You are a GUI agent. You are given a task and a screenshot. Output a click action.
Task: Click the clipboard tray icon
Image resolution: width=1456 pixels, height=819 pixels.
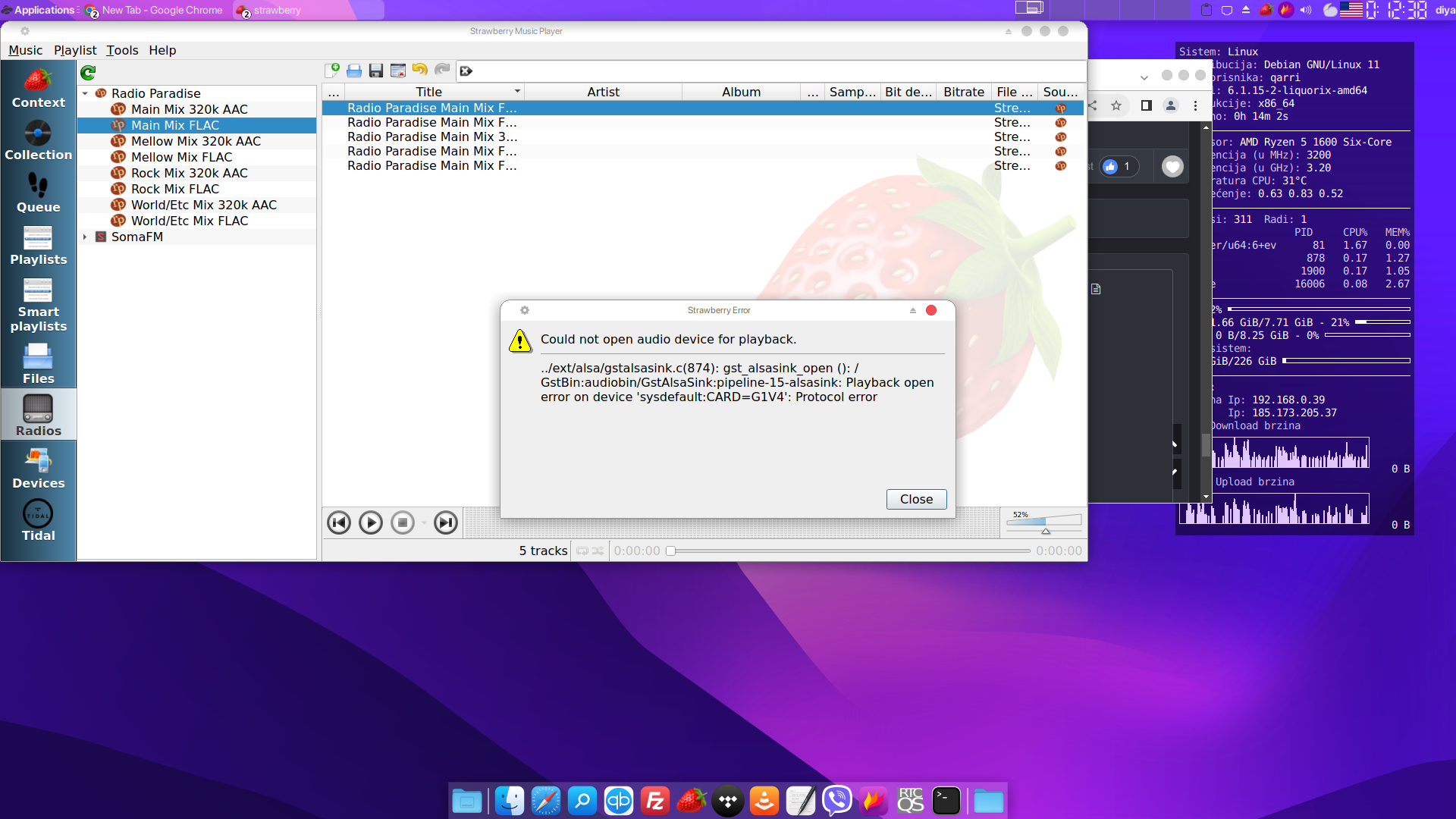pos(1207,10)
